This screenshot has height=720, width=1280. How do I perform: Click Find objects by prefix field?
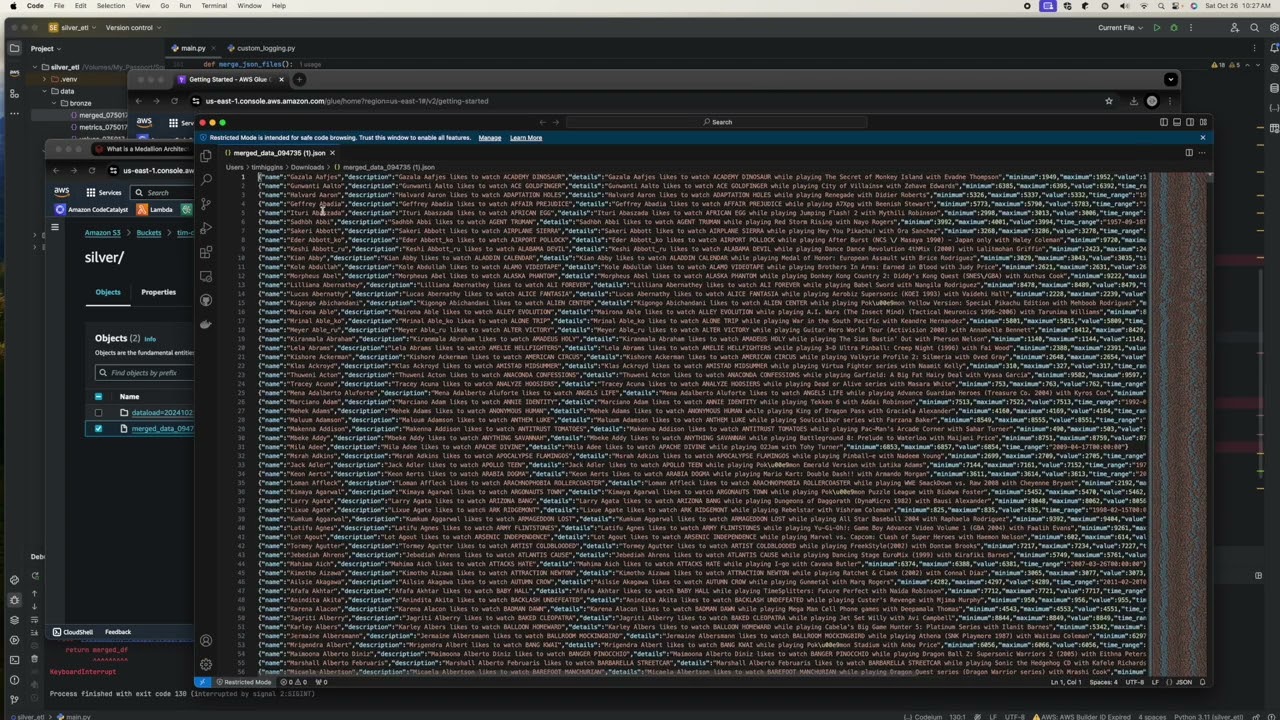145,372
